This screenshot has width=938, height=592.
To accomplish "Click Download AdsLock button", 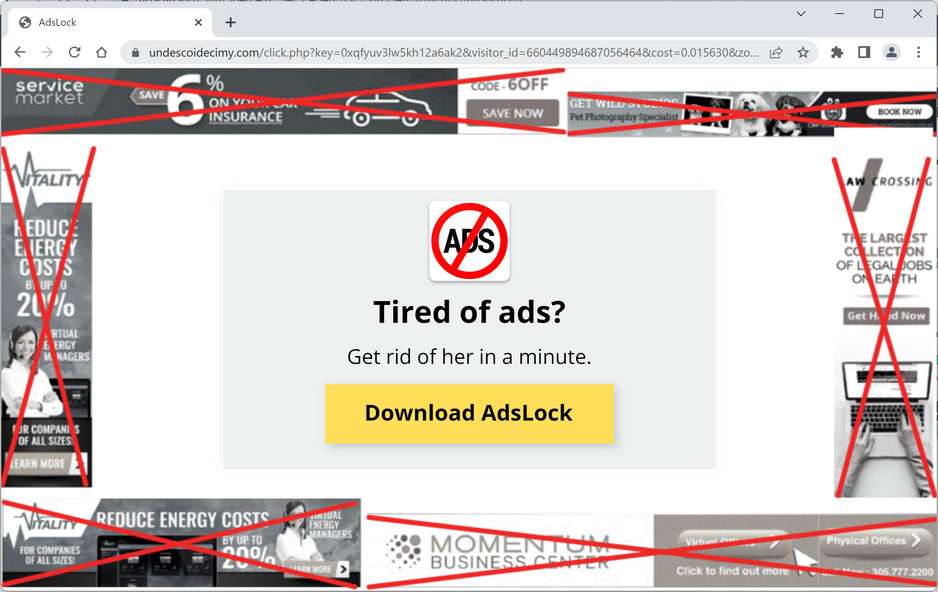I will coord(470,414).
